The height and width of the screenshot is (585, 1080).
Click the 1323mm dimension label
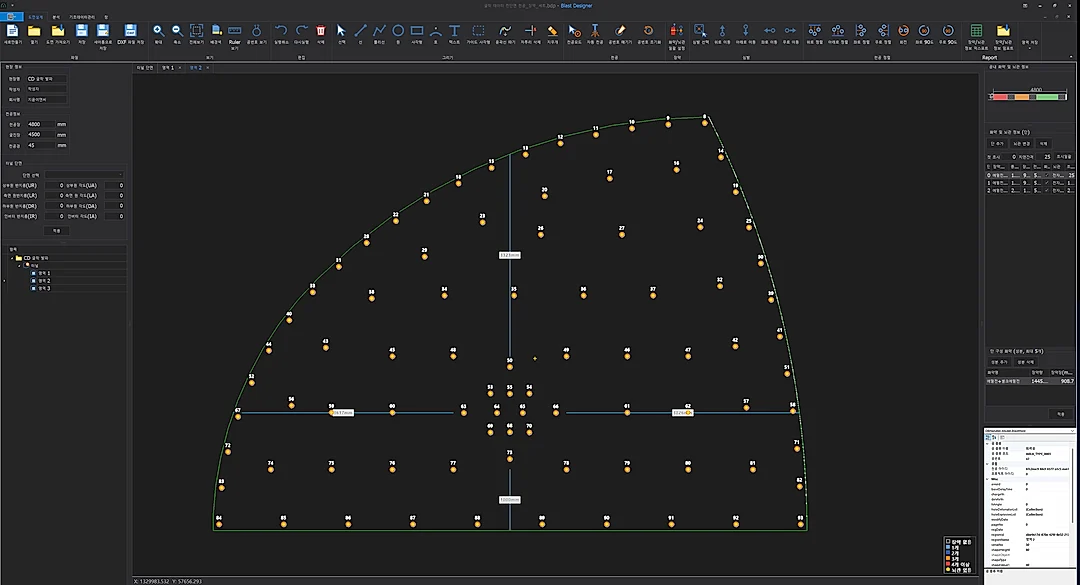510,256
